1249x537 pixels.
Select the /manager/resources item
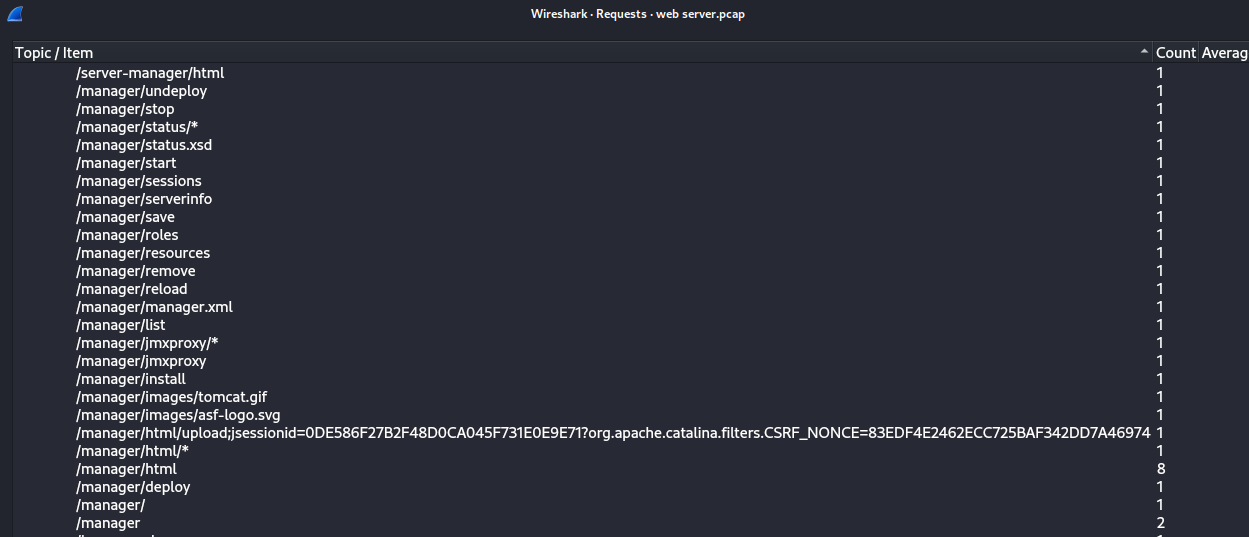click(143, 253)
